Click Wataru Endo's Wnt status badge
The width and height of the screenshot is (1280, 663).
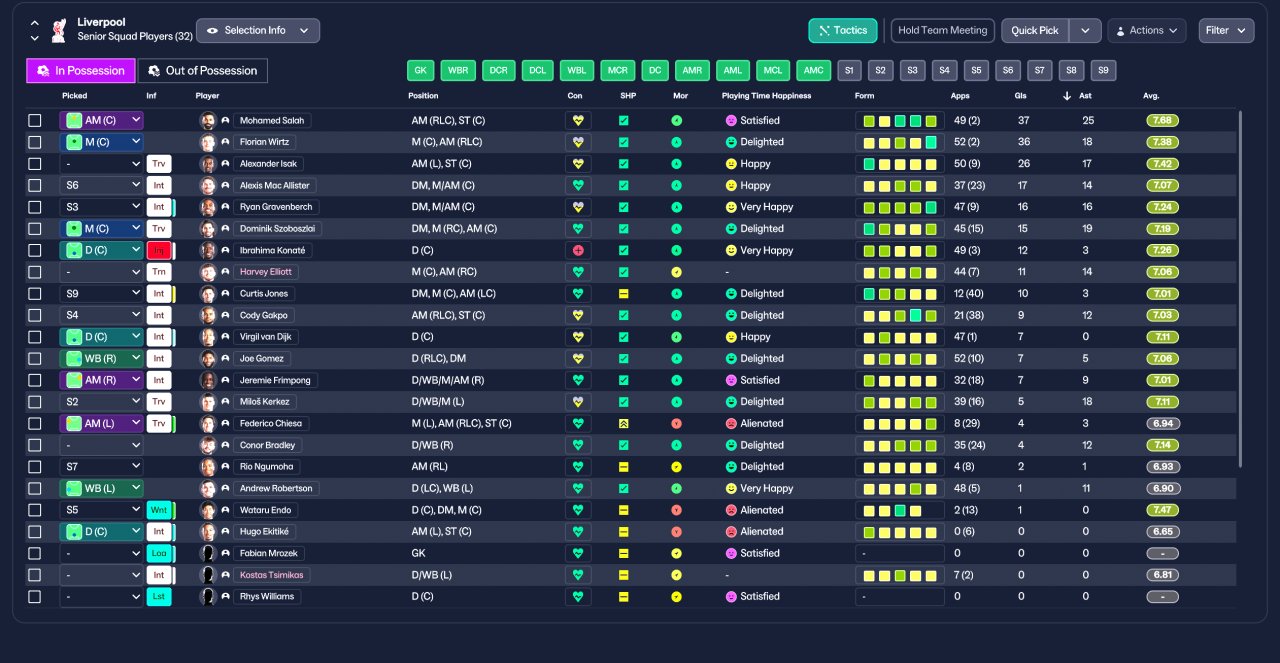point(158,510)
